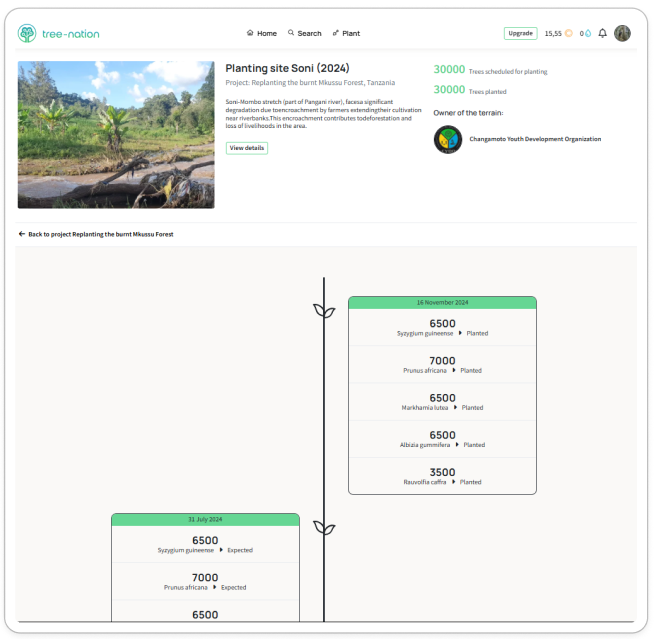Select the 16 November 2024 sprout marker

(324, 311)
